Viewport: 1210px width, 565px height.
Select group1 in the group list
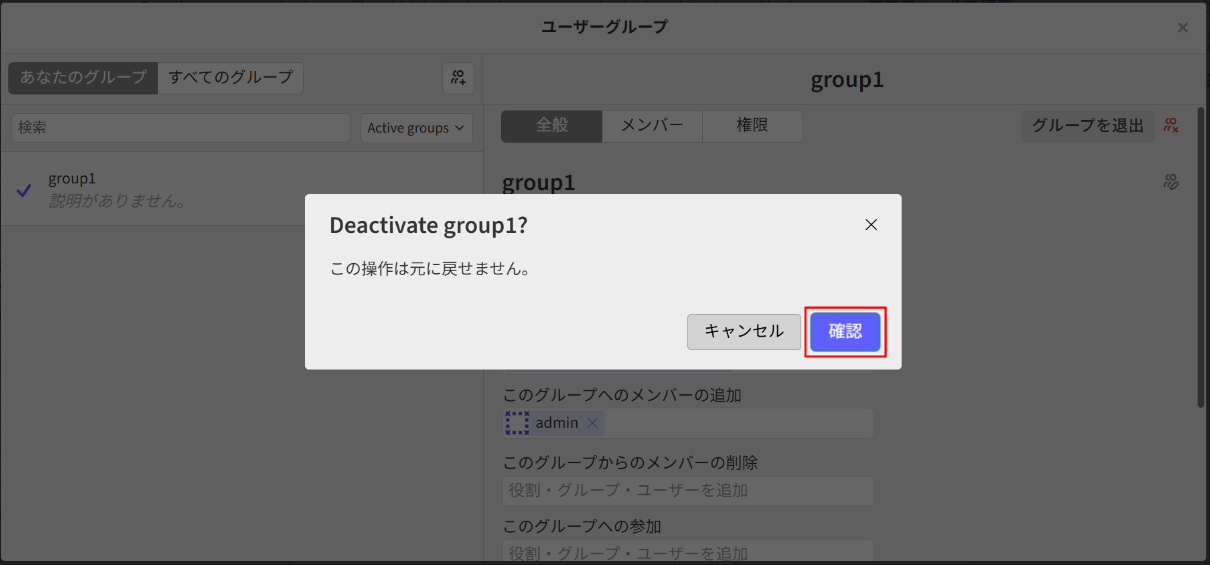click(x=242, y=189)
